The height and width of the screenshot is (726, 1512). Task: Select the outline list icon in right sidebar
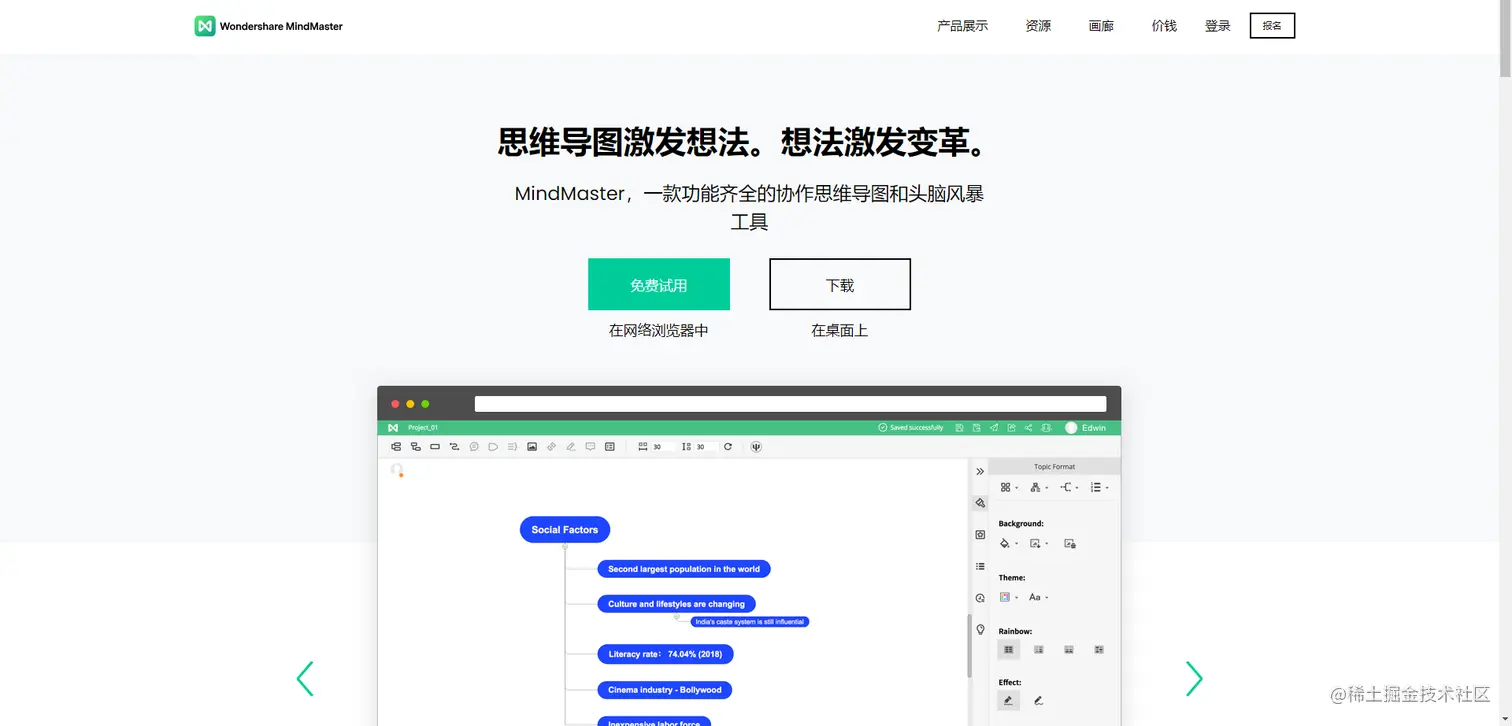tap(980, 567)
